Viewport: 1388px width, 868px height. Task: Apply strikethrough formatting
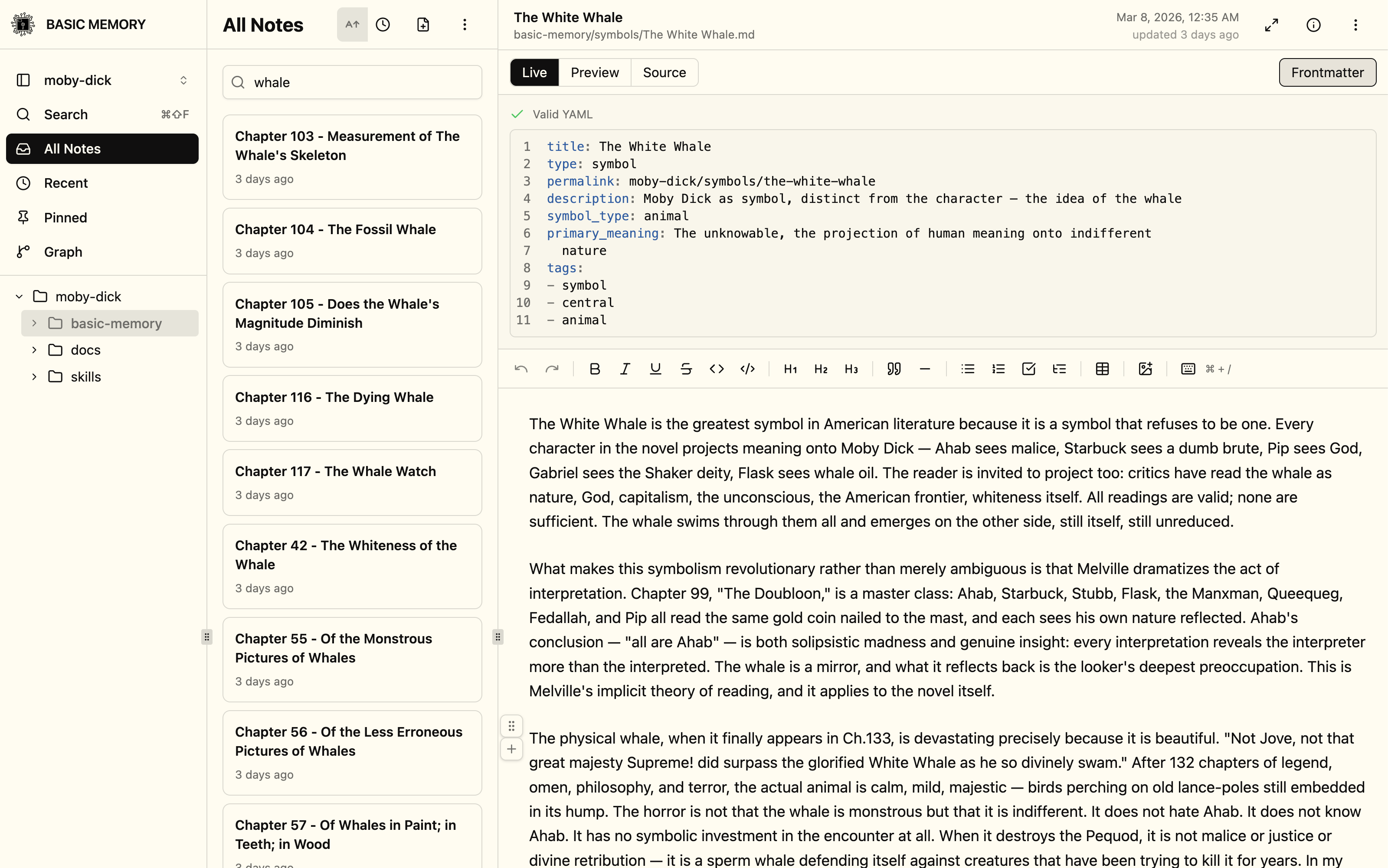[x=686, y=369]
